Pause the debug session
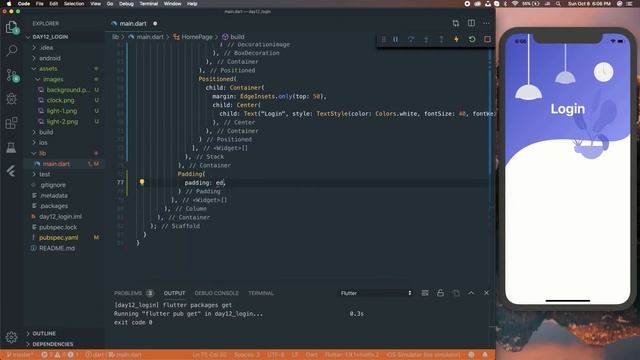640x360 pixels. point(396,39)
